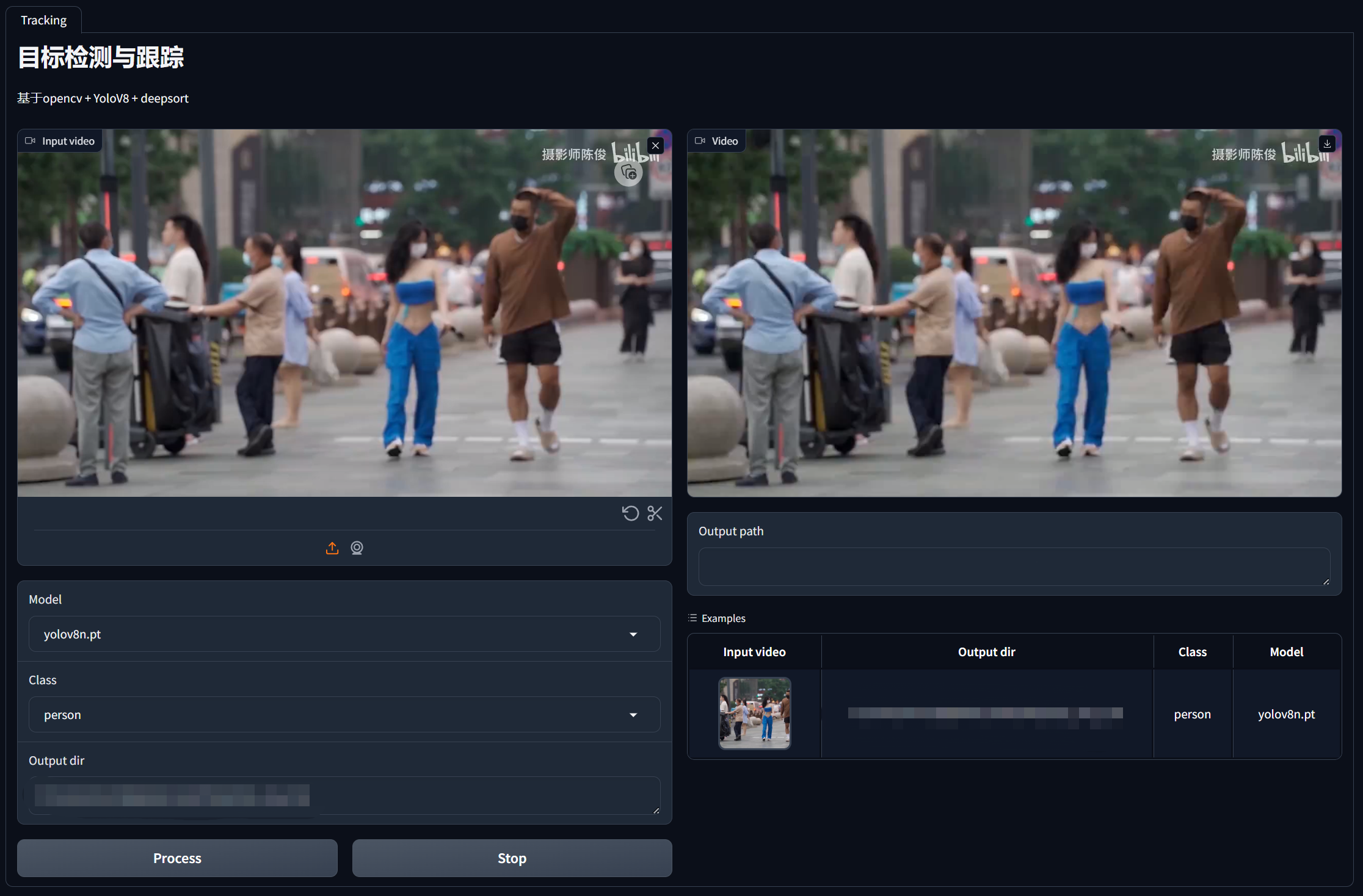
Task: Click the orange upload file icon
Action: (x=332, y=548)
